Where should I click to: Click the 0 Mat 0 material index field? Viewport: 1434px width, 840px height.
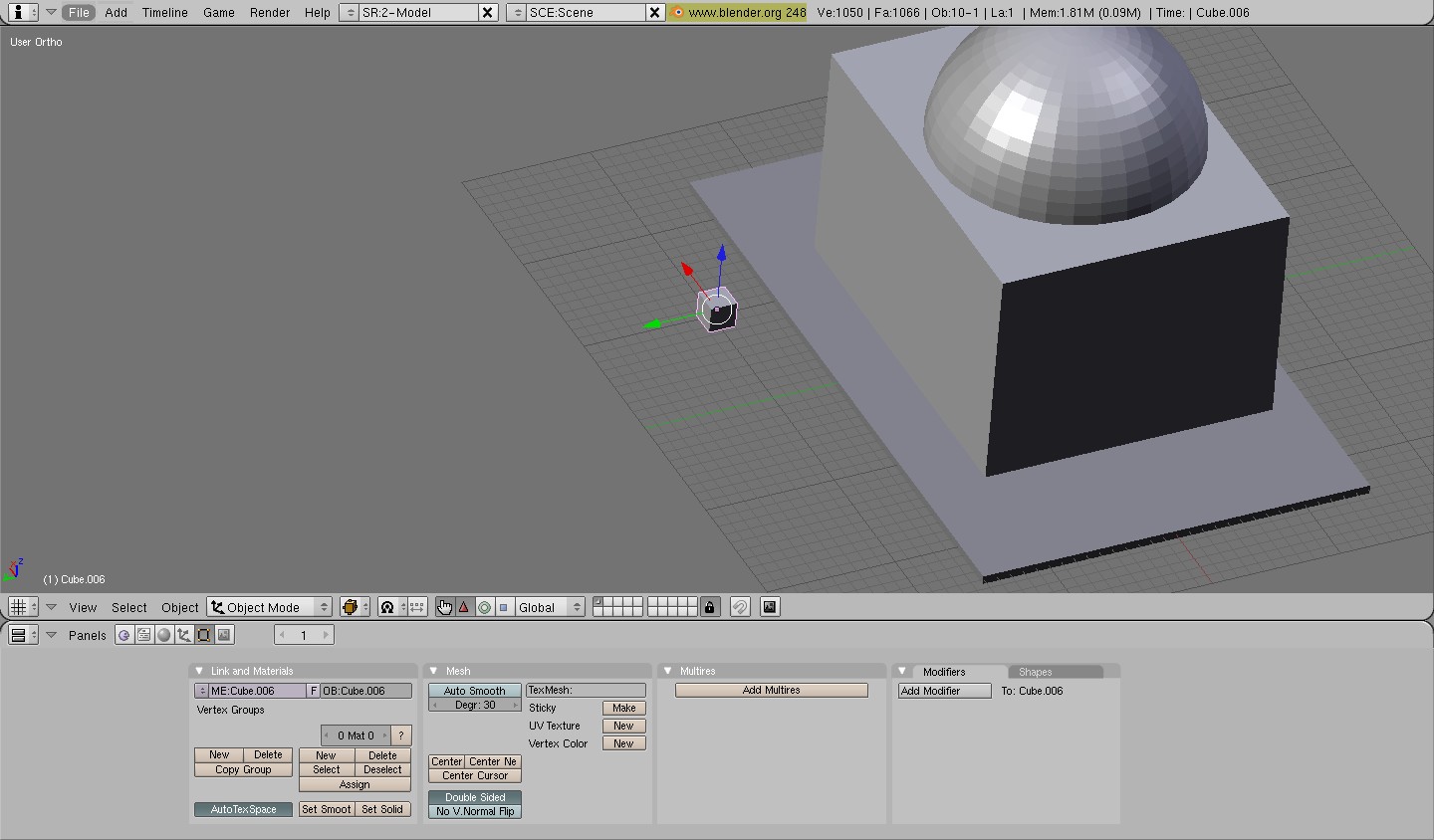(x=356, y=735)
